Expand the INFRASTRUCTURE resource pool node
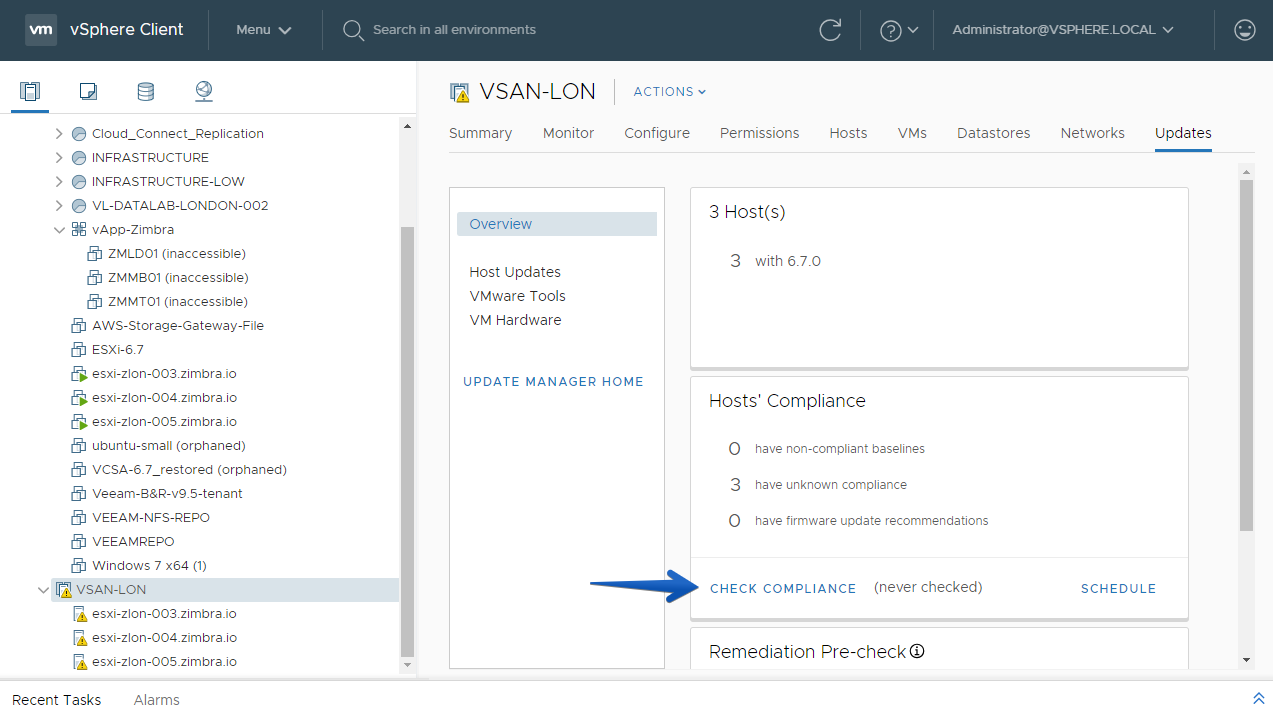Image resolution: width=1273 pixels, height=712 pixels. [59, 158]
